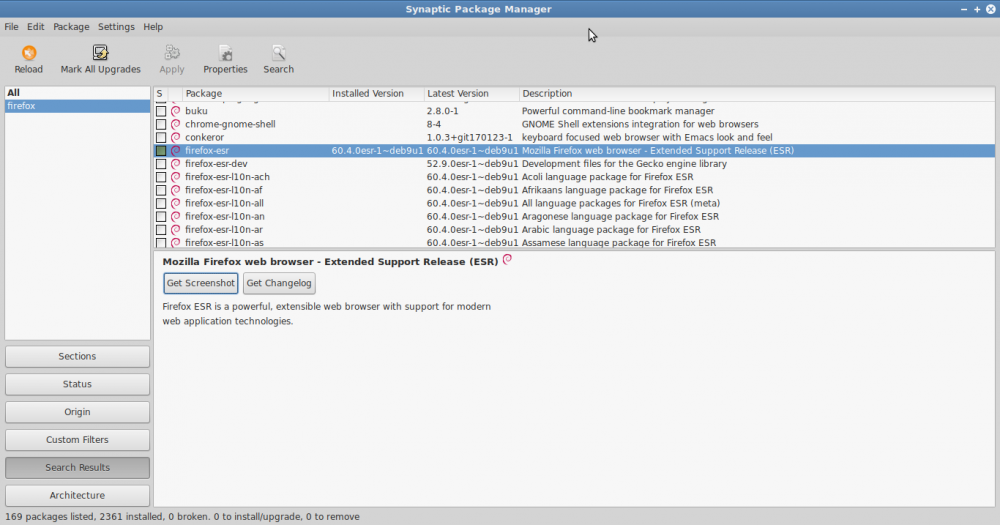
Task: Switch to the Architecture filter view
Action: (77, 495)
